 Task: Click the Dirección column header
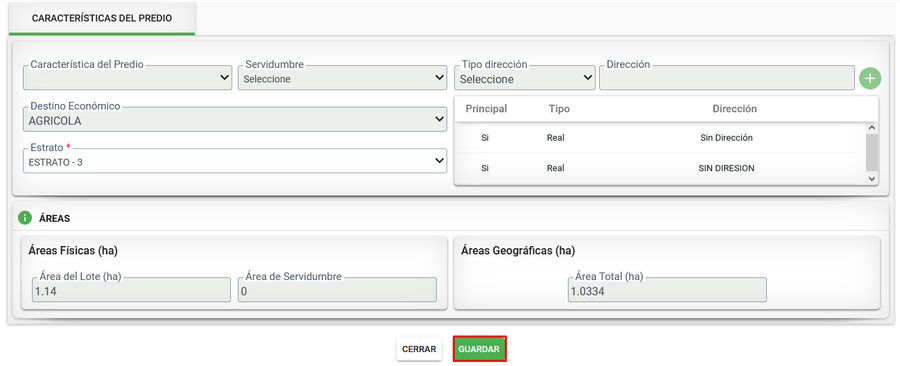tap(735, 109)
